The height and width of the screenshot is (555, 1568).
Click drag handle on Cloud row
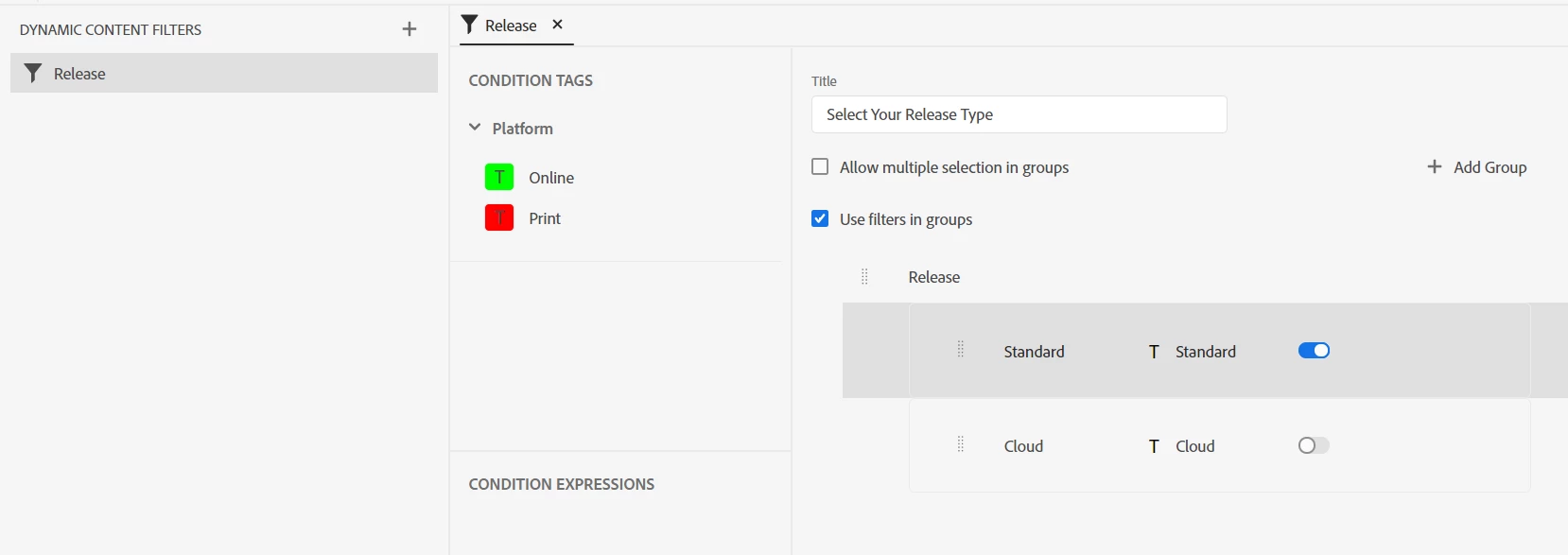coord(961,444)
